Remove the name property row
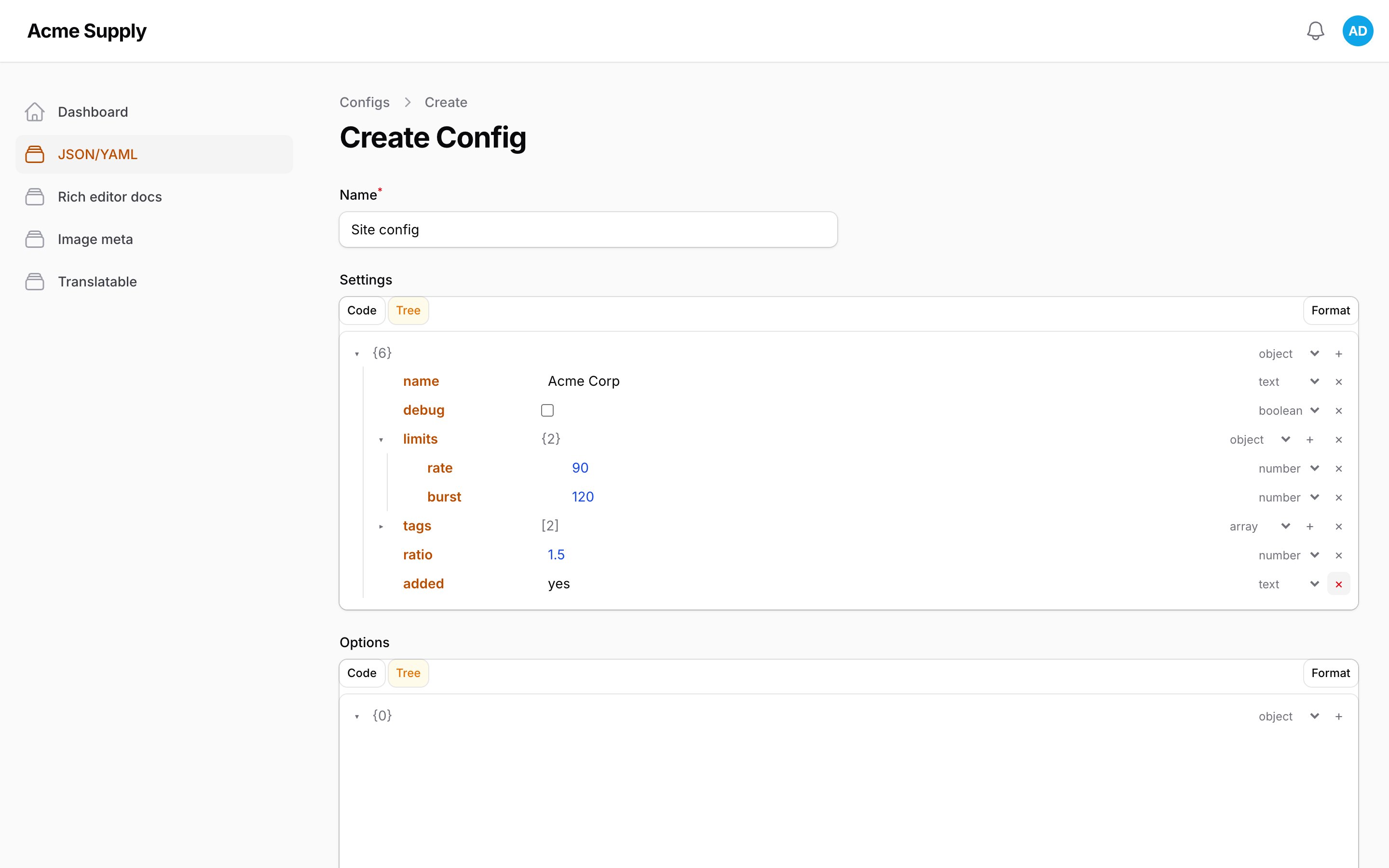The image size is (1389, 868). click(x=1338, y=382)
